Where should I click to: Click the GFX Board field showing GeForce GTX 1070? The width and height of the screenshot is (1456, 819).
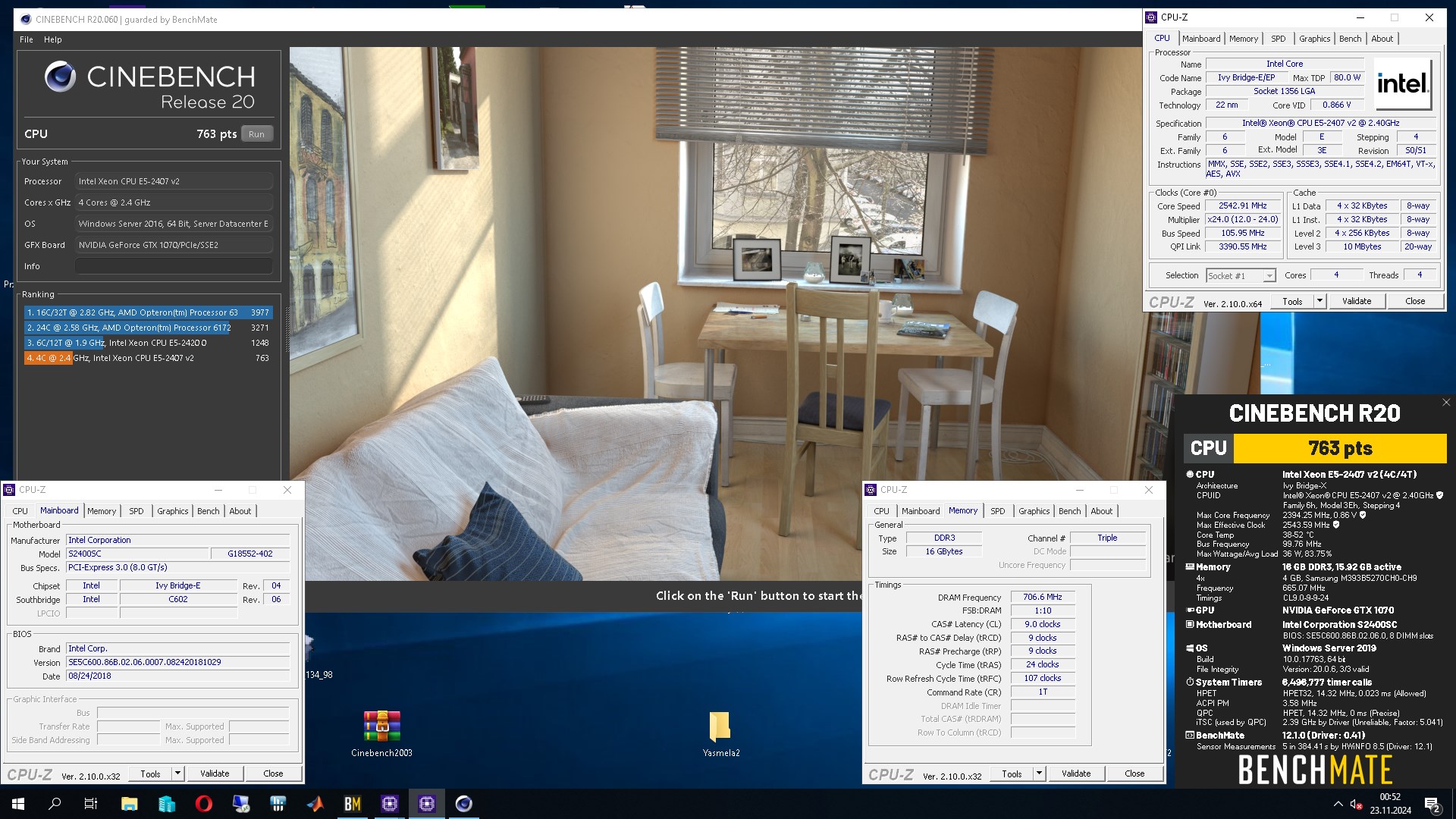[174, 245]
